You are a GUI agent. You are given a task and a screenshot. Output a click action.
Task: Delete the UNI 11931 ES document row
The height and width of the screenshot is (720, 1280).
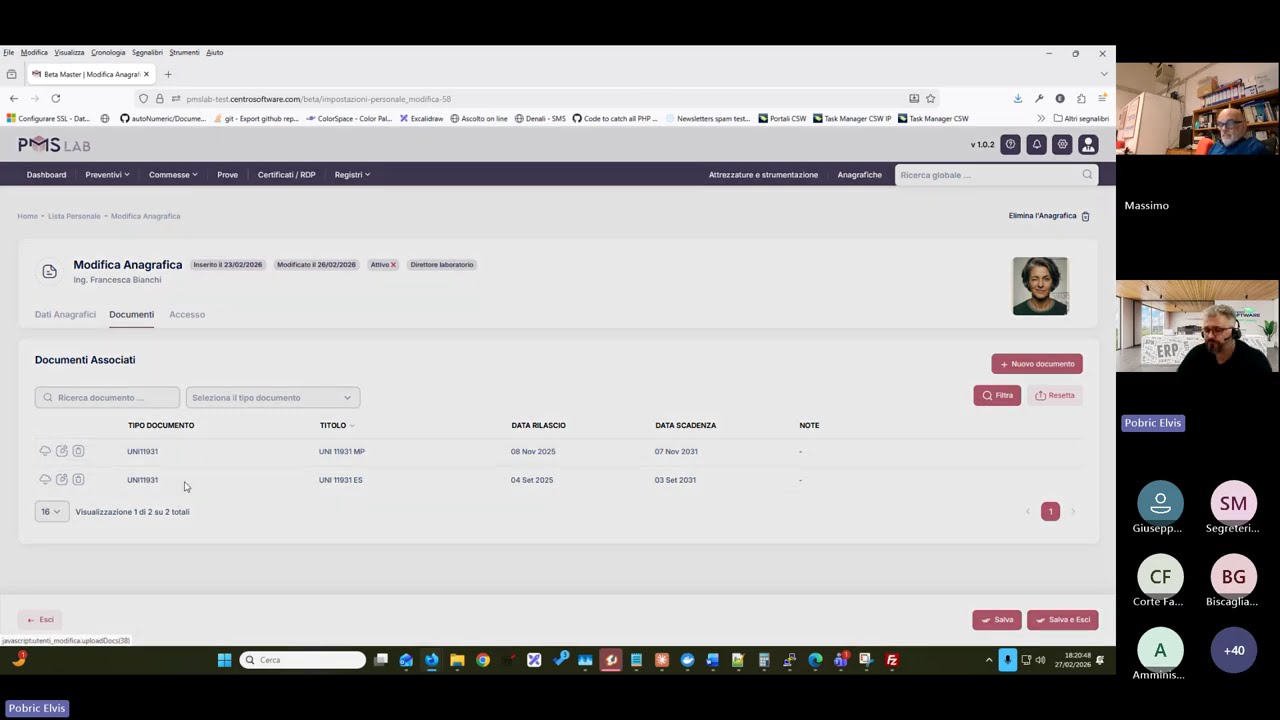click(78, 480)
